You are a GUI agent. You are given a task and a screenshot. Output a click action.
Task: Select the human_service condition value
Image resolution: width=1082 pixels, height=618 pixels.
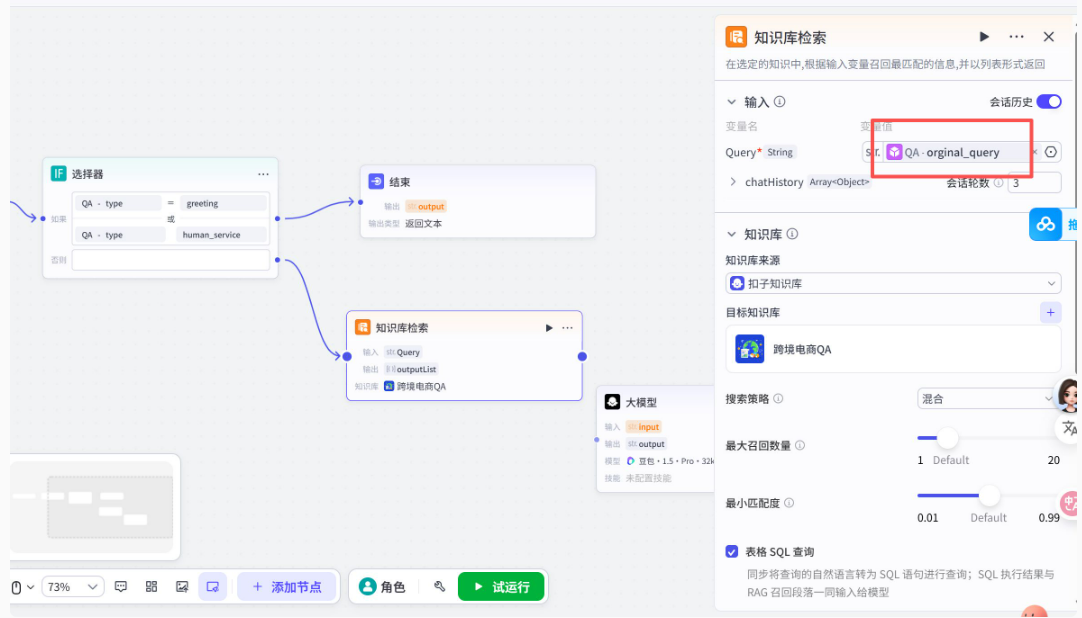click(220, 235)
